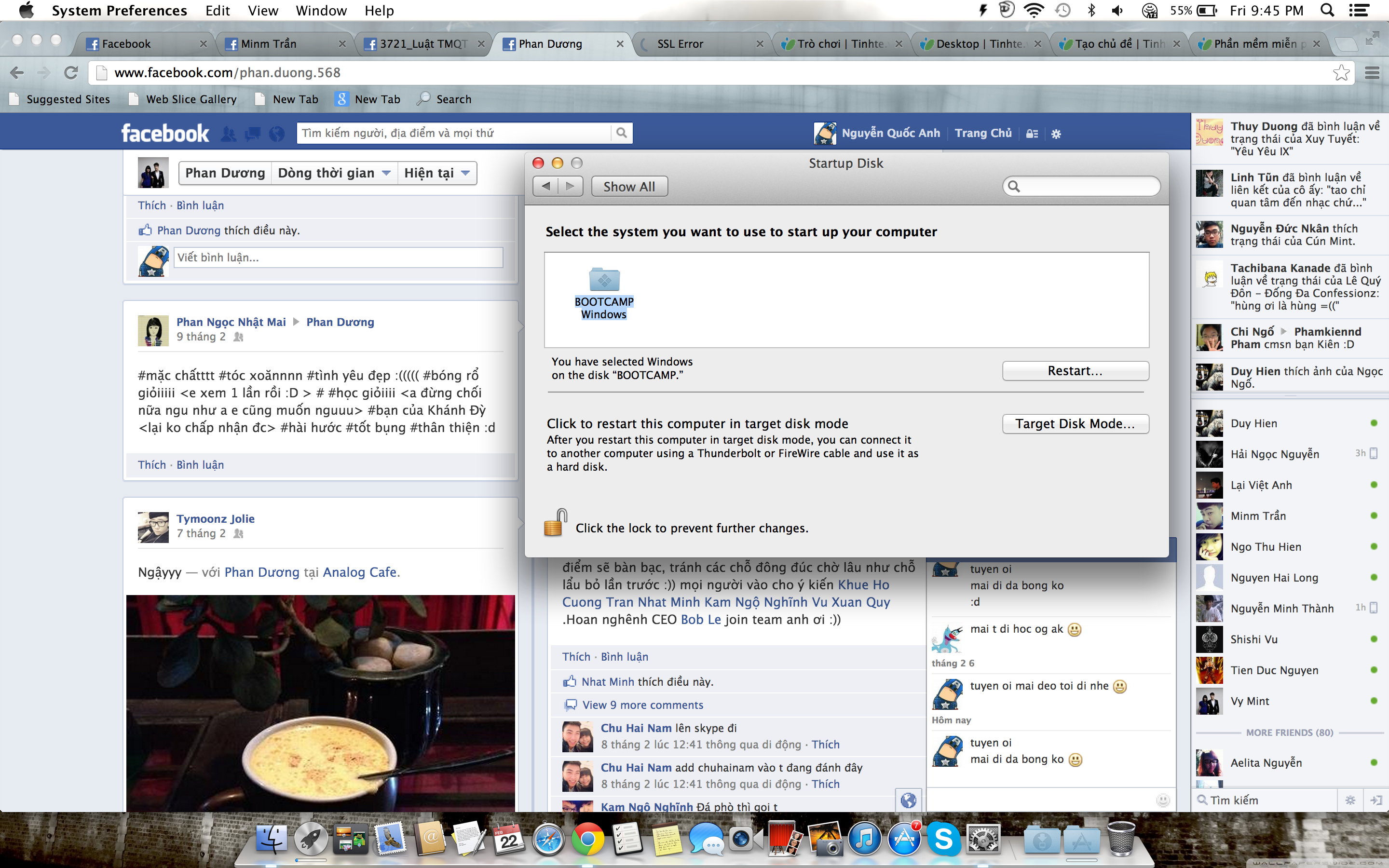Click the Time Machine menu bar icon
The height and width of the screenshot is (868, 1389).
[x=1063, y=10]
